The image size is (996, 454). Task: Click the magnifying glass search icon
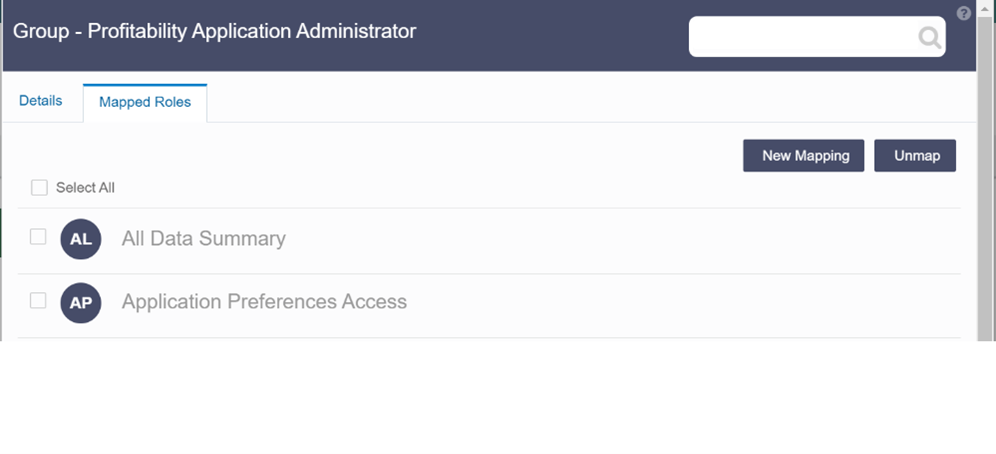tap(929, 37)
